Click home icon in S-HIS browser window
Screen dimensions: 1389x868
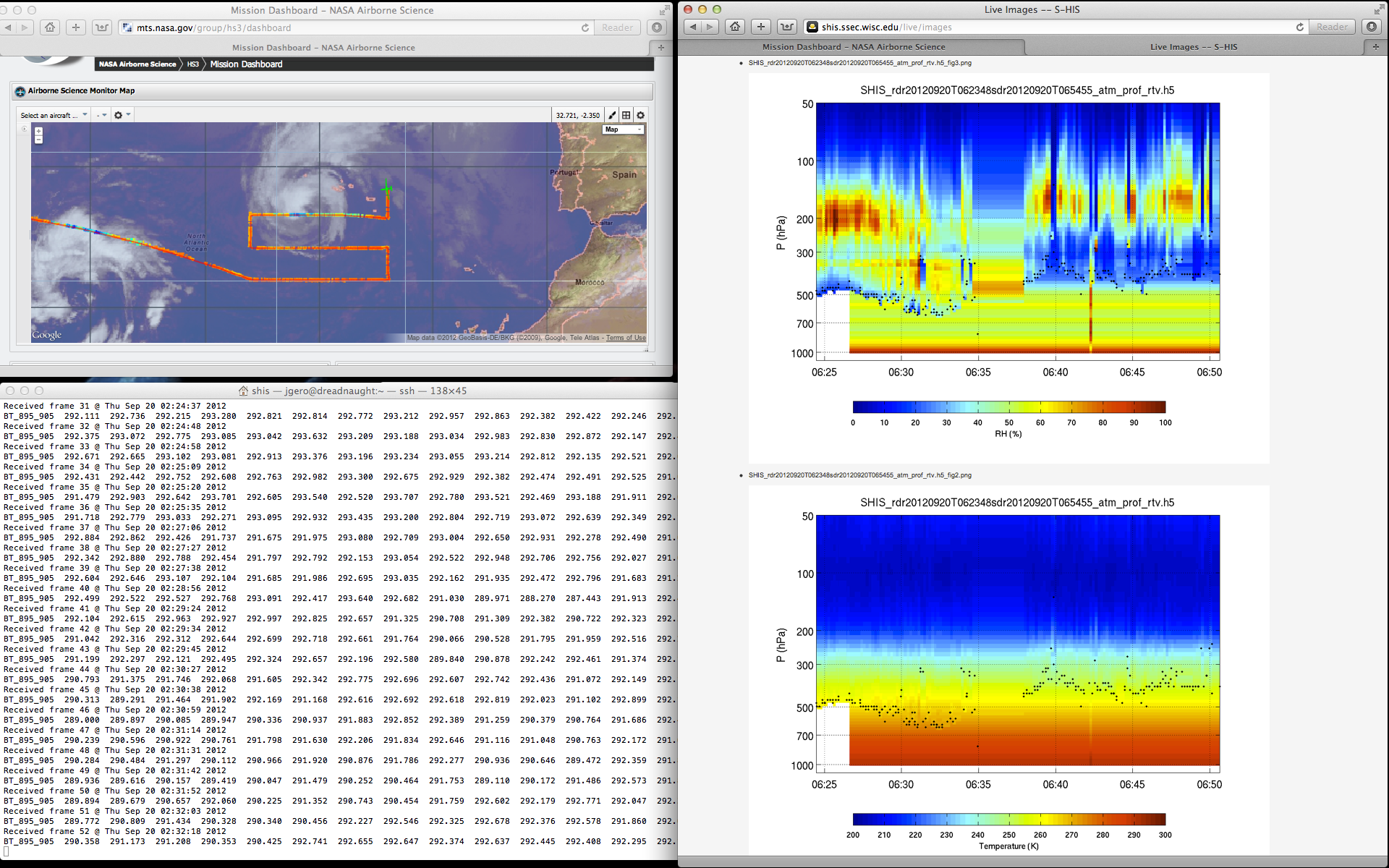click(735, 27)
